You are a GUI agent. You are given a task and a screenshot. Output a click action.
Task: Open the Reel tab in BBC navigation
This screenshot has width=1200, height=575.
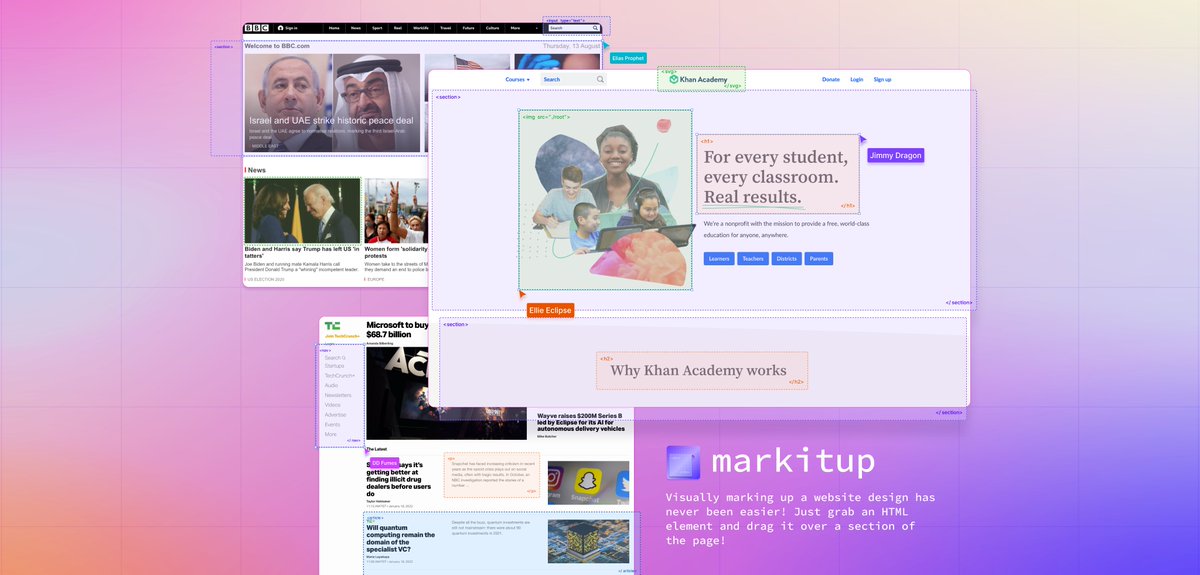point(398,28)
